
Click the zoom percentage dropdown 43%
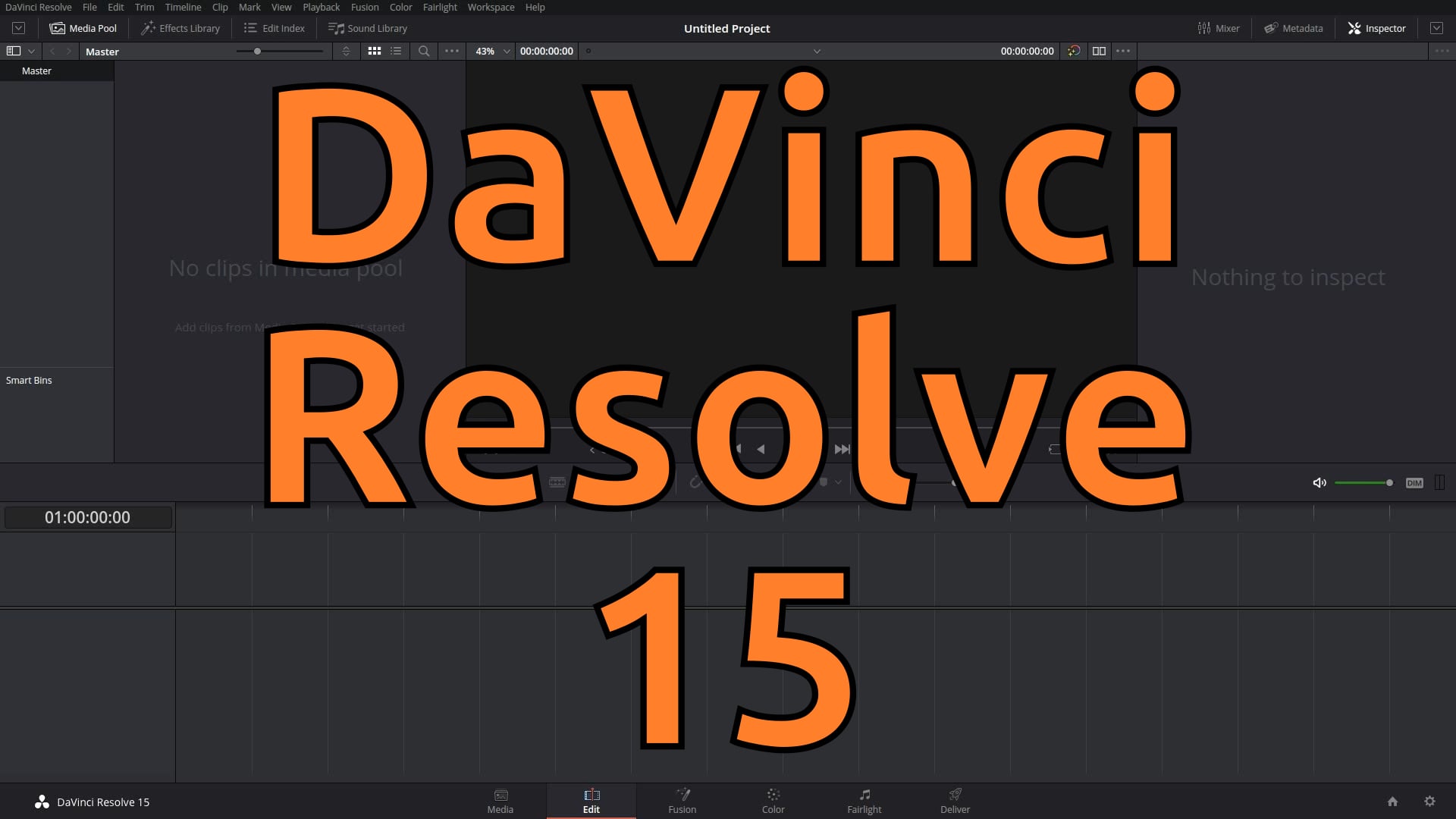[489, 51]
